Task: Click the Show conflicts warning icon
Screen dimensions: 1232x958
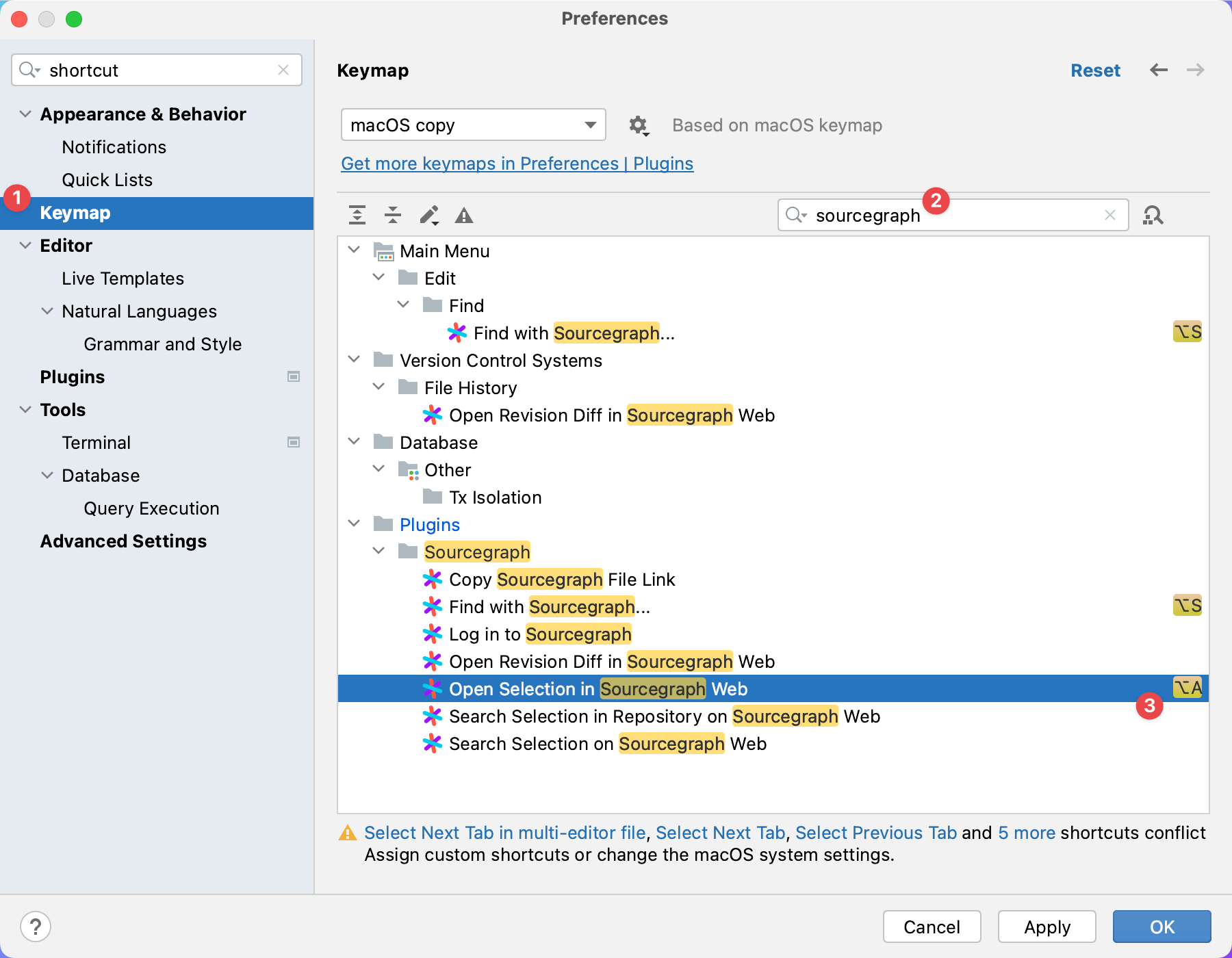Action: [x=464, y=216]
